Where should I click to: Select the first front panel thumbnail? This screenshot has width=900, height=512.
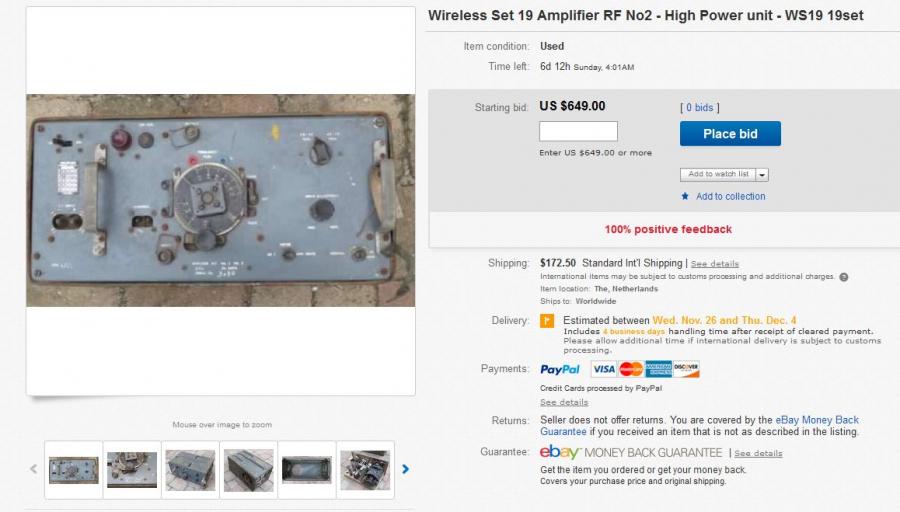click(x=73, y=470)
